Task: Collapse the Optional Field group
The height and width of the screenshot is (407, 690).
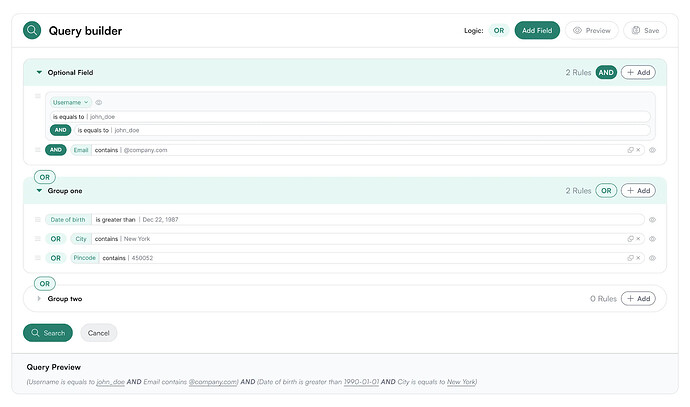Action: (39, 72)
